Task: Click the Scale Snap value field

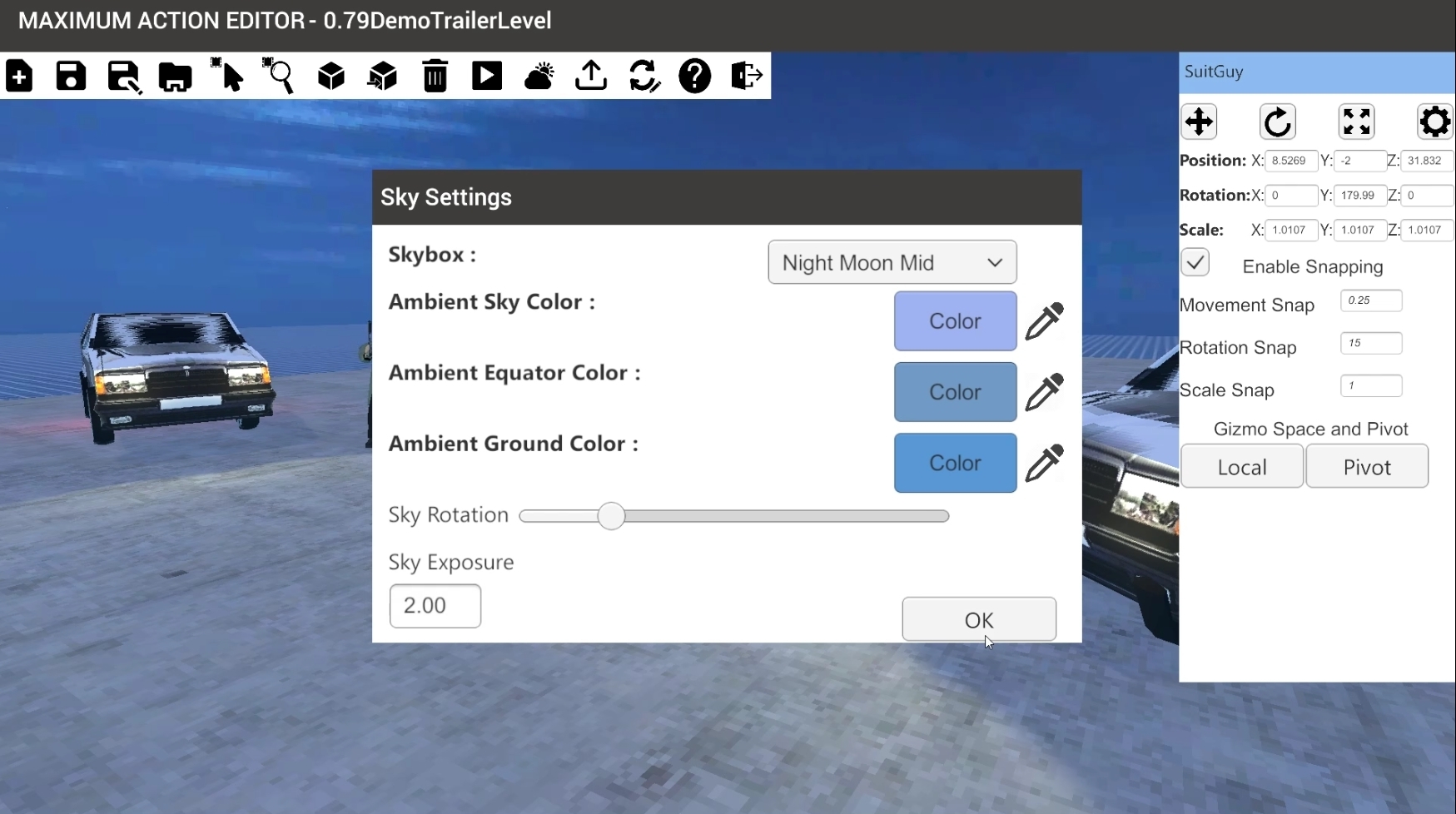Action: coord(1371,385)
